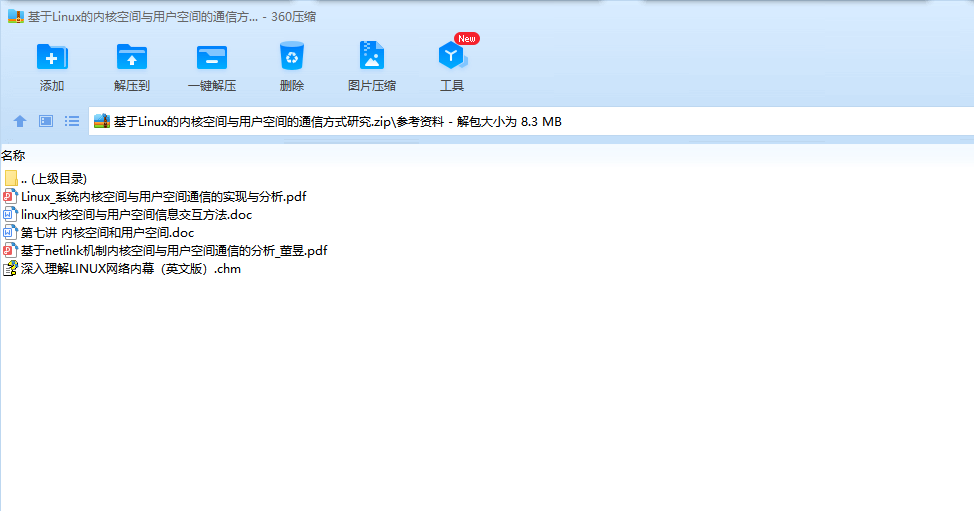The height and width of the screenshot is (511, 974).
Task: Click the zip archive icon in path bar
Action: click(x=102, y=121)
